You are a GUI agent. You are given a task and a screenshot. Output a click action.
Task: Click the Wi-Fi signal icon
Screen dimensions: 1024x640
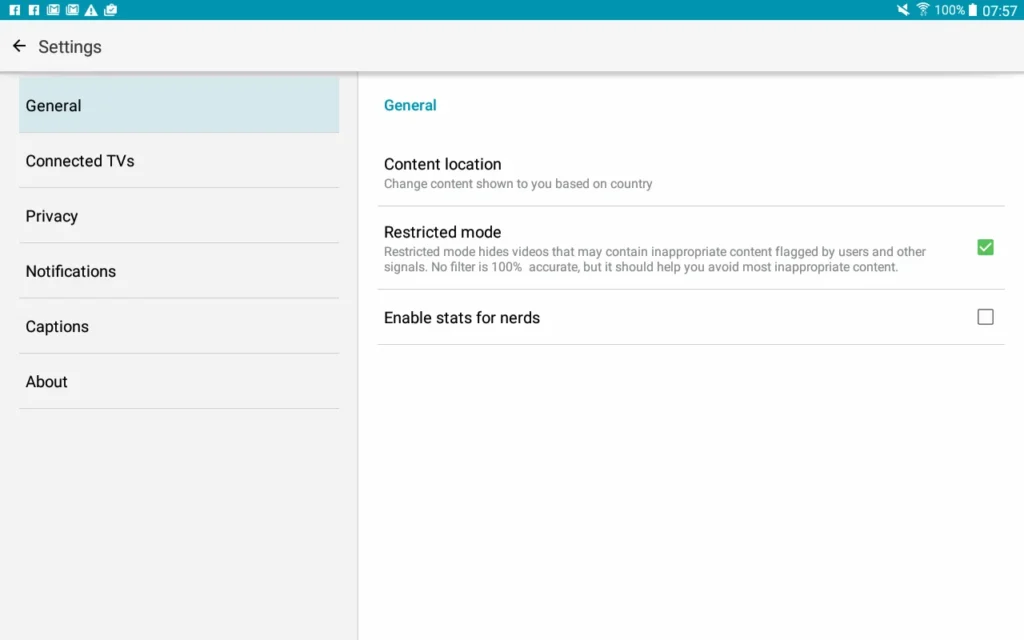(x=922, y=10)
